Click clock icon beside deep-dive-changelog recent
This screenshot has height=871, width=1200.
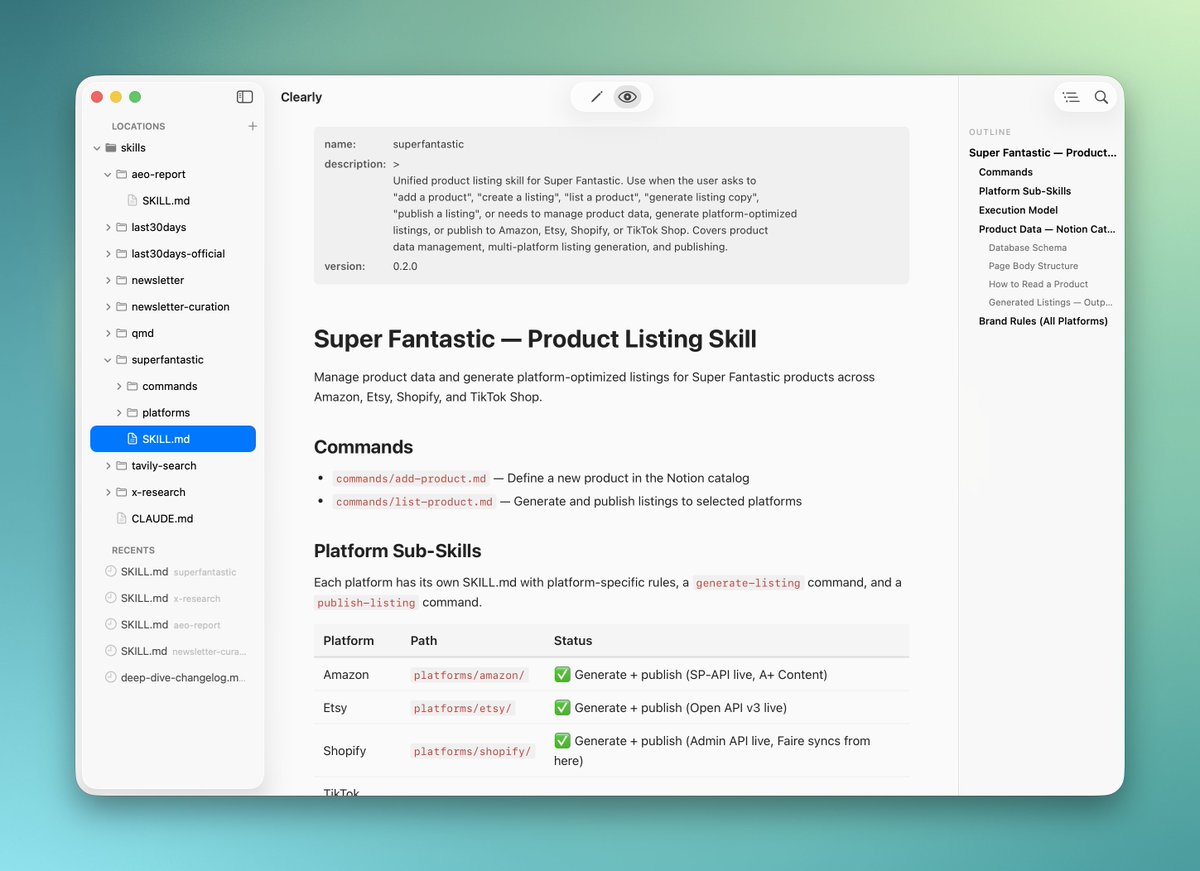click(111, 677)
